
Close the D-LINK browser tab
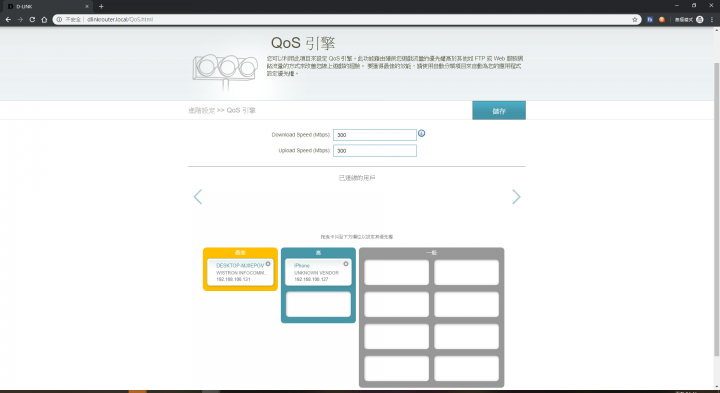(87, 6)
